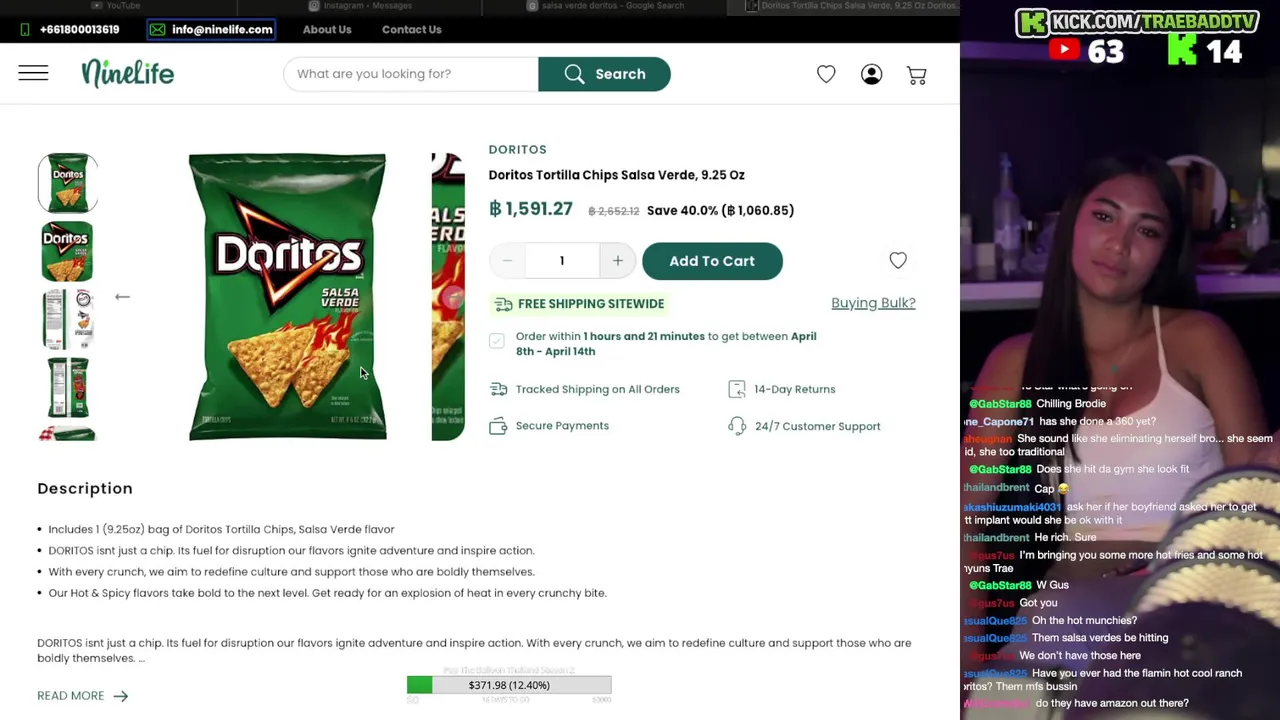This screenshot has height=720, width=1280.
Task: Open the user account icon
Action: click(x=872, y=74)
